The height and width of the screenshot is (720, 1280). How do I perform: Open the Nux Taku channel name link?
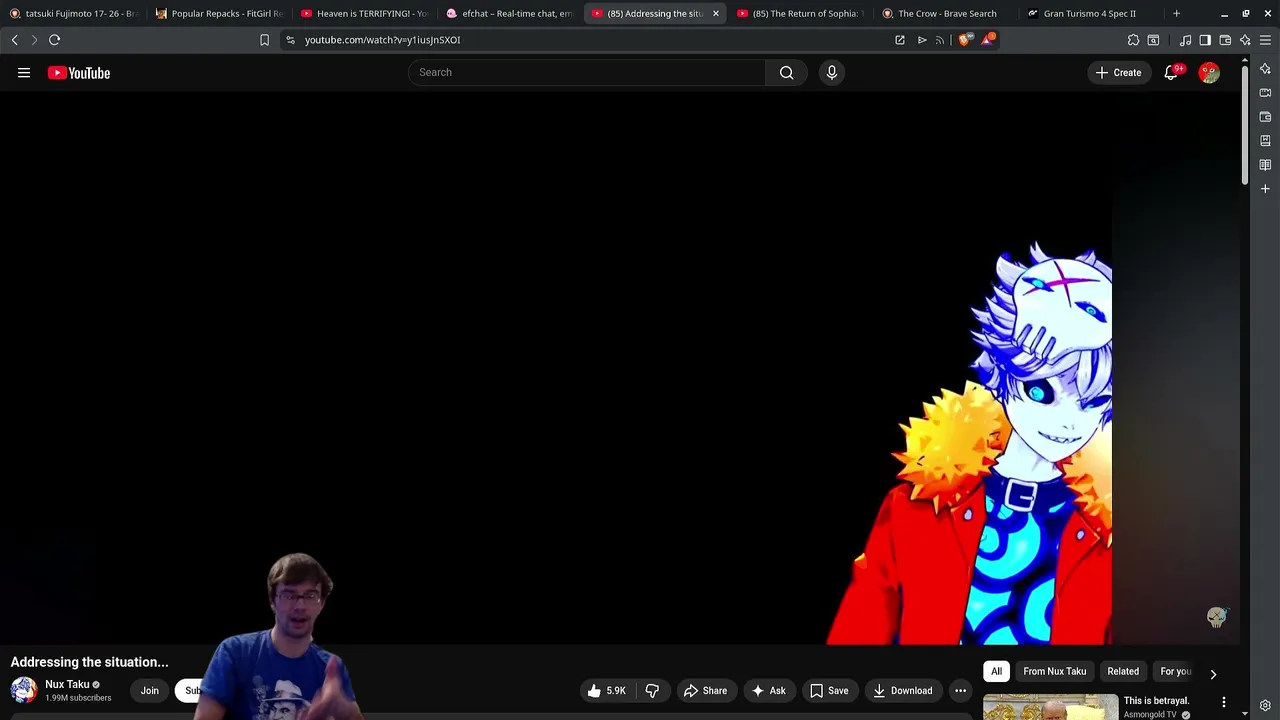click(67, 684)
